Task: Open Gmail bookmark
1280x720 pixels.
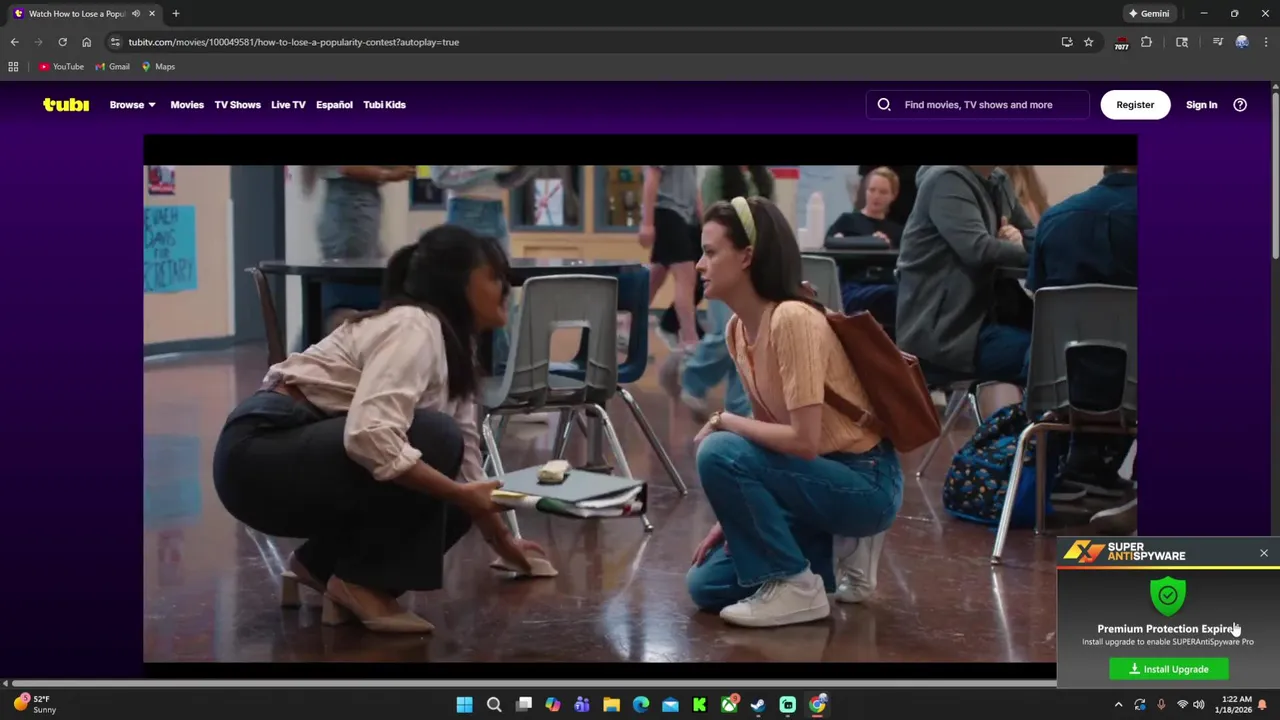Action: [113, 67]
